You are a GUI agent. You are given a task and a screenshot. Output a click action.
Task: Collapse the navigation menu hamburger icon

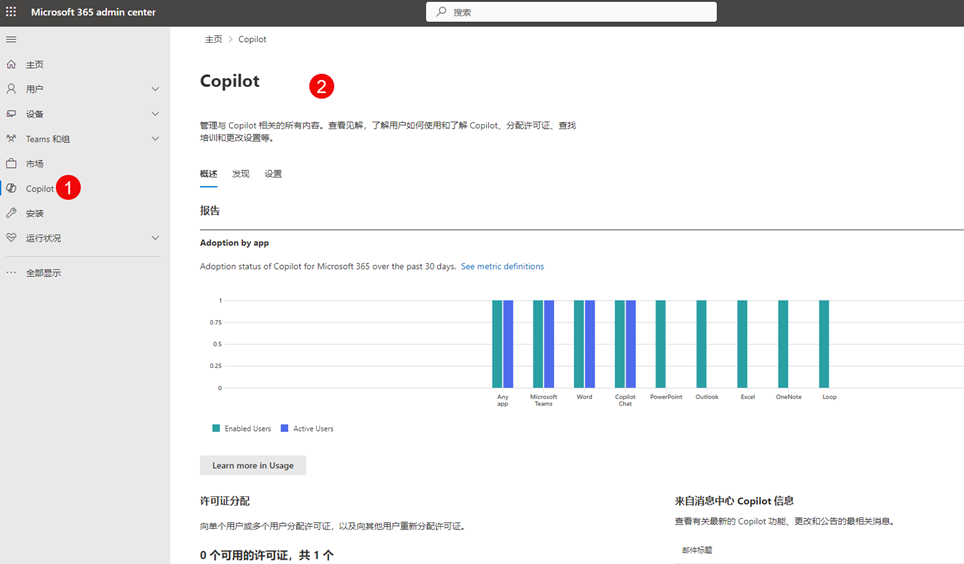tap(11, 39)
